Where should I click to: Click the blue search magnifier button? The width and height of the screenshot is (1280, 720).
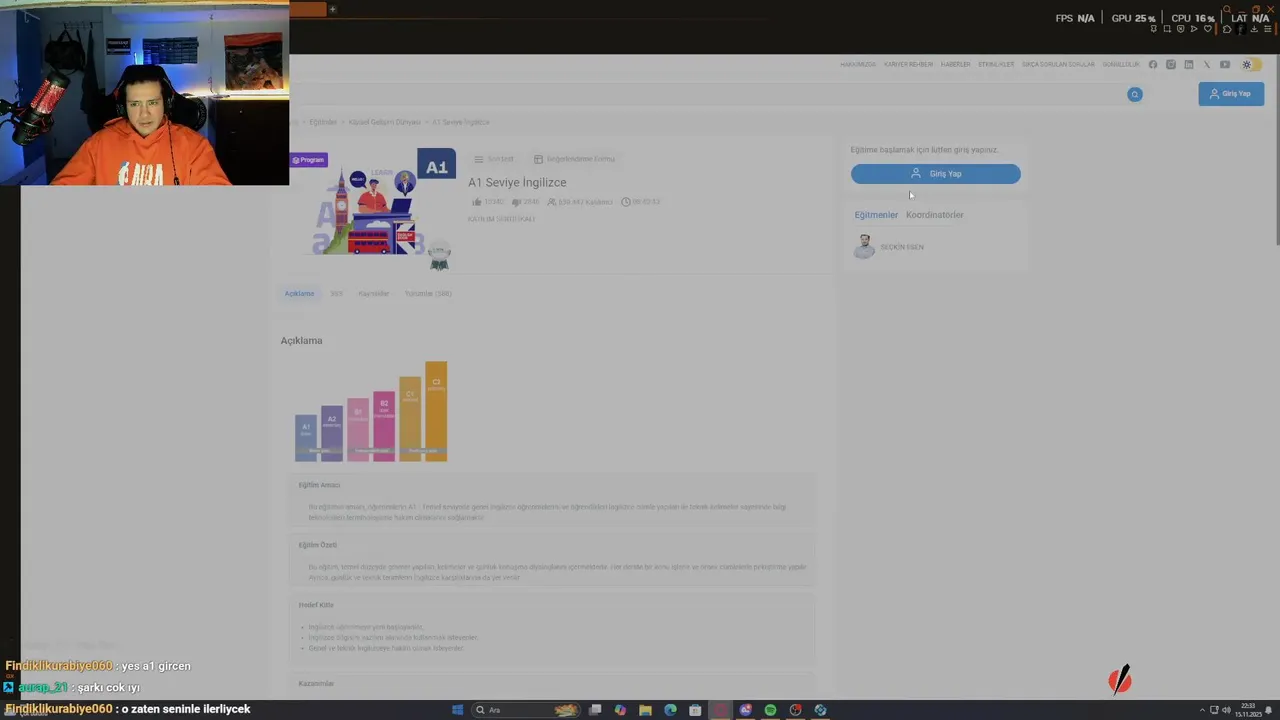[1134, 94]
